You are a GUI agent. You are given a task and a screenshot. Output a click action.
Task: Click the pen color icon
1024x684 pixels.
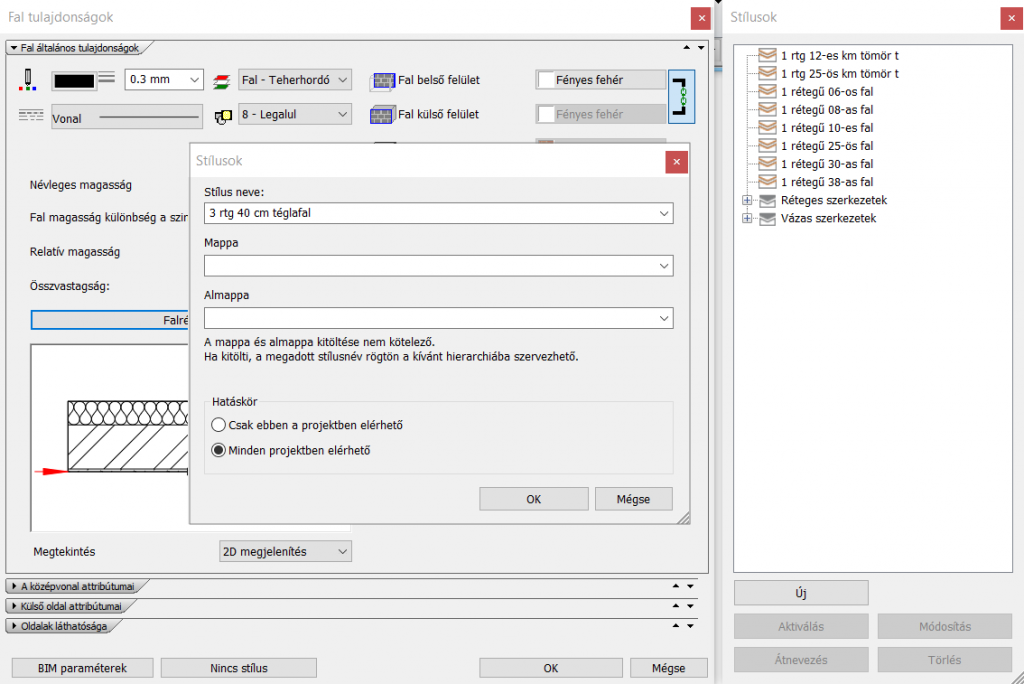click(x=29, y=80)
